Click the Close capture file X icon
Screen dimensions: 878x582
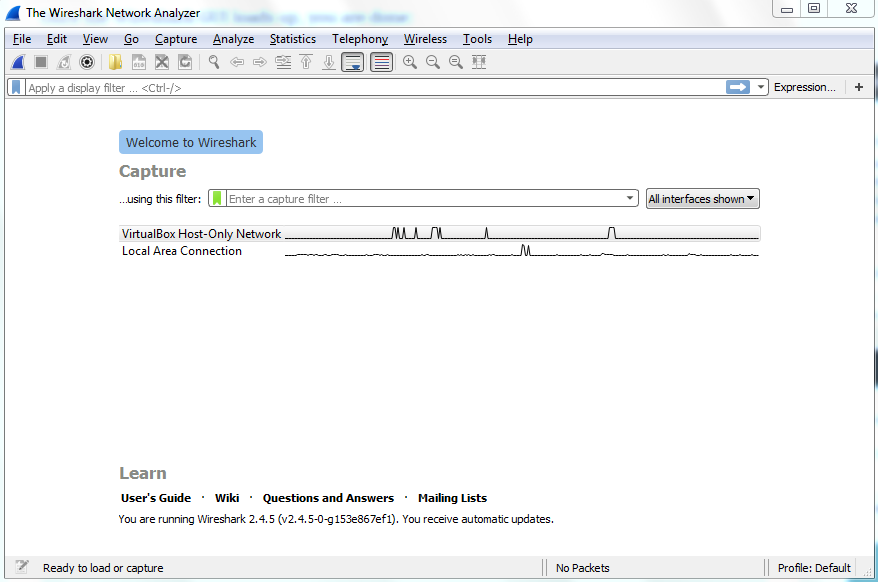[x=162, y=62]
